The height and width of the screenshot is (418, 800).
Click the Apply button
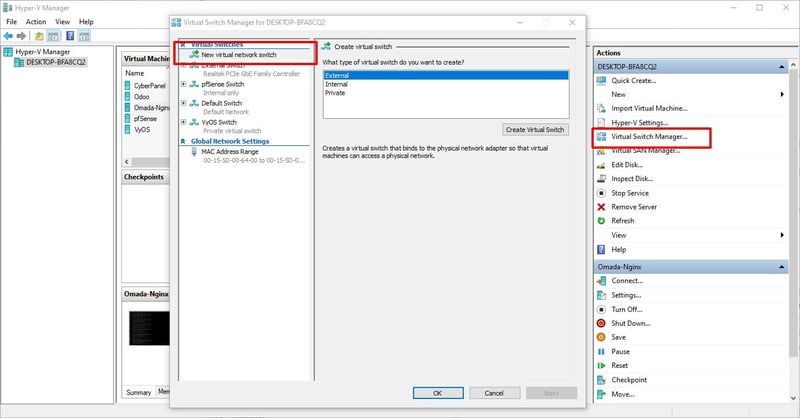tap(551, 393)
